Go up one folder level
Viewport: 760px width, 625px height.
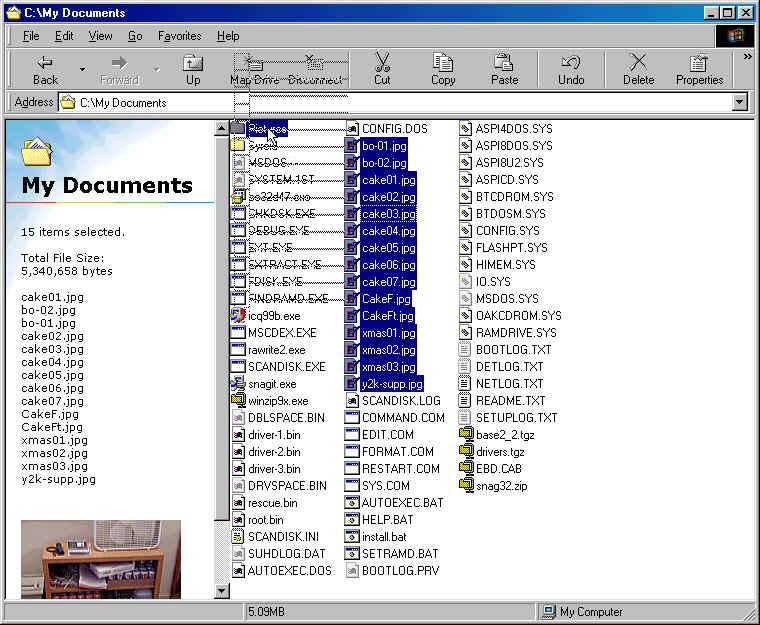click(193, 69)
